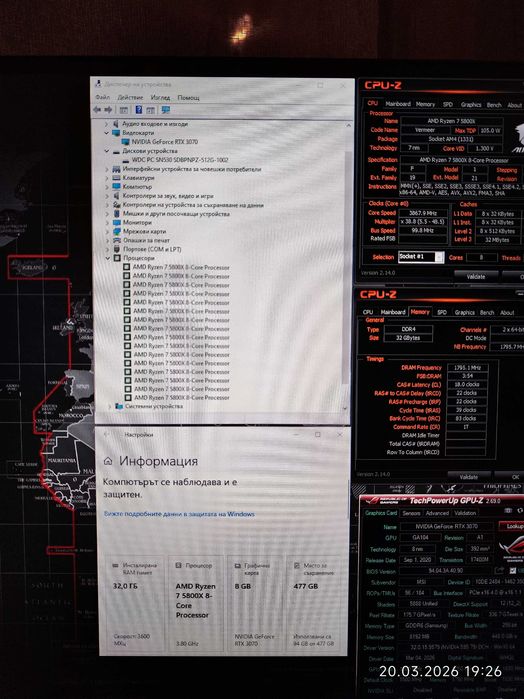Click the scroll-up arrow in Device Manager
This screenshot has width=524, height=699.
tap(348, 125)
